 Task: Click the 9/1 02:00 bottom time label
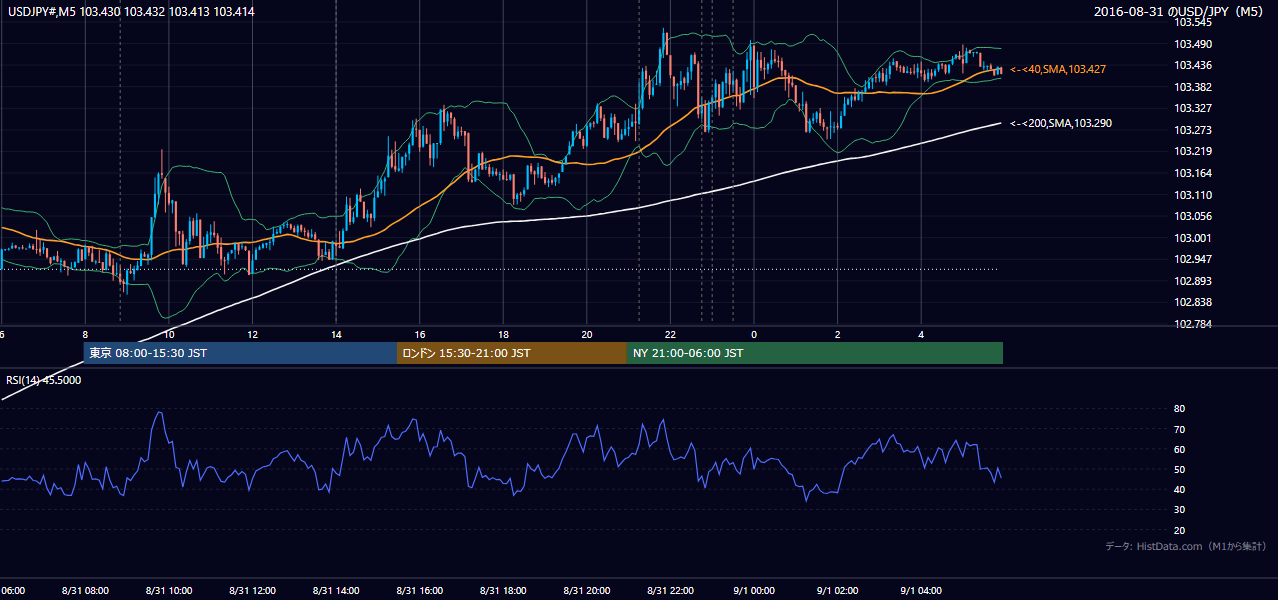838,590
